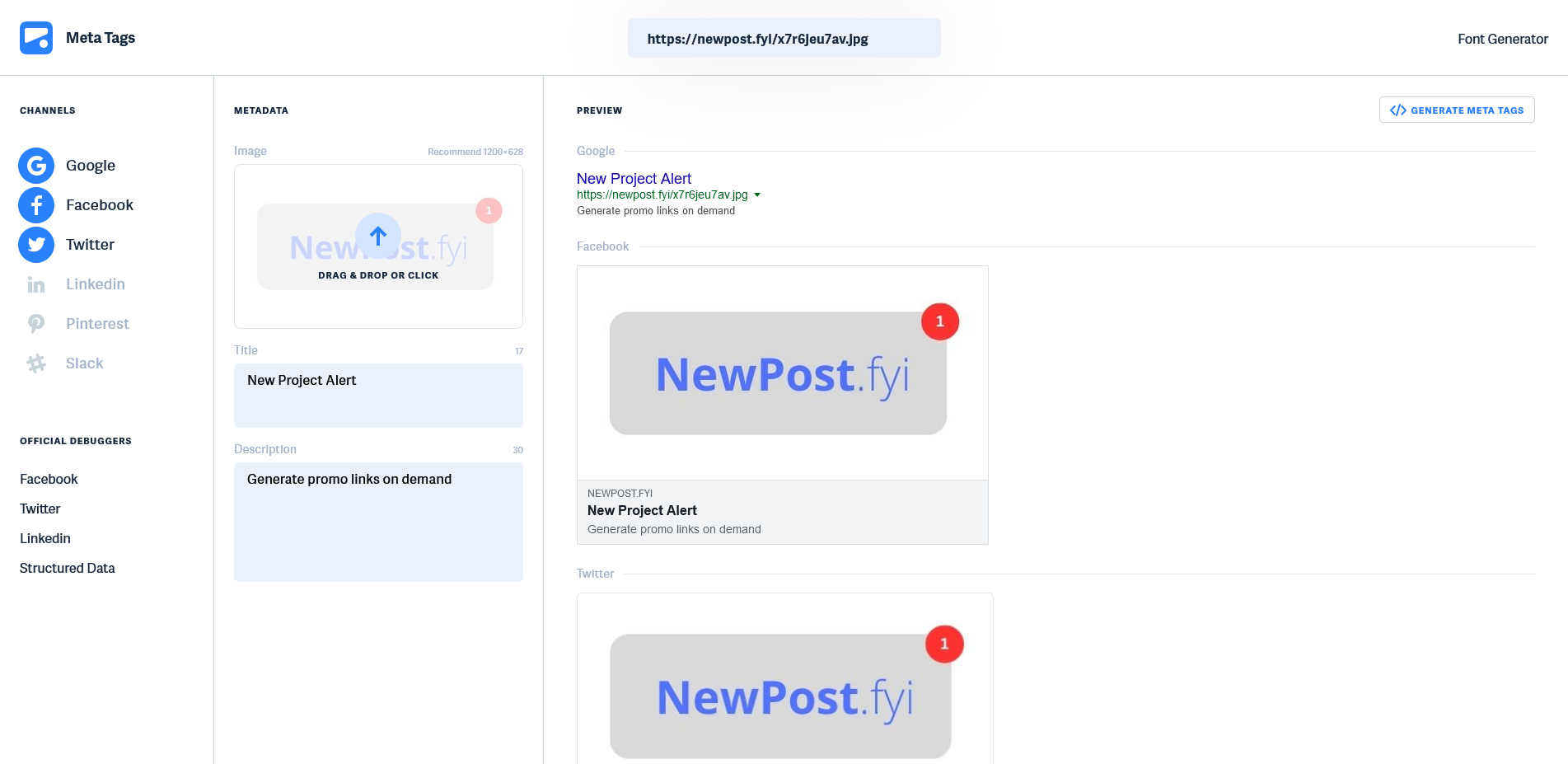1568x764 pixels.
Task: Click the Facebook card title New Project Alert
Action: [642, 511]
